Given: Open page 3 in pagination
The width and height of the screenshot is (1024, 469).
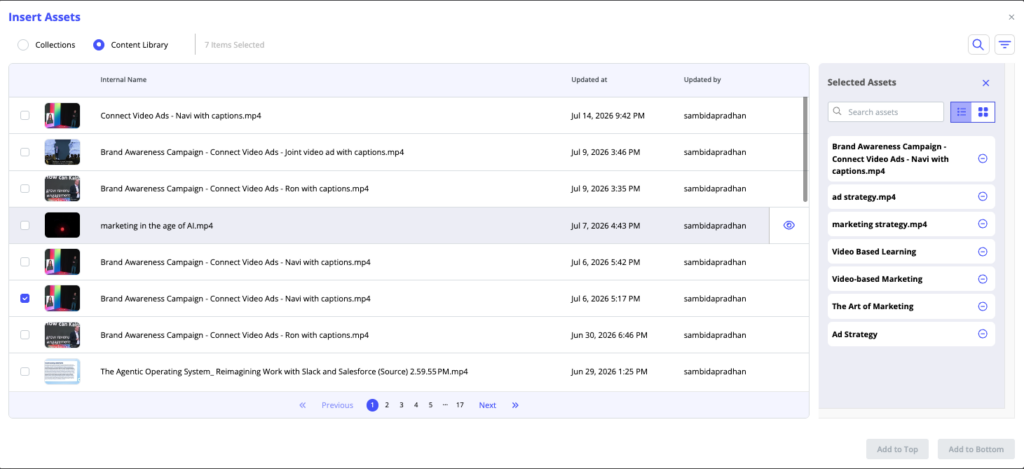Looking at the screenshot, I should 402,405.
